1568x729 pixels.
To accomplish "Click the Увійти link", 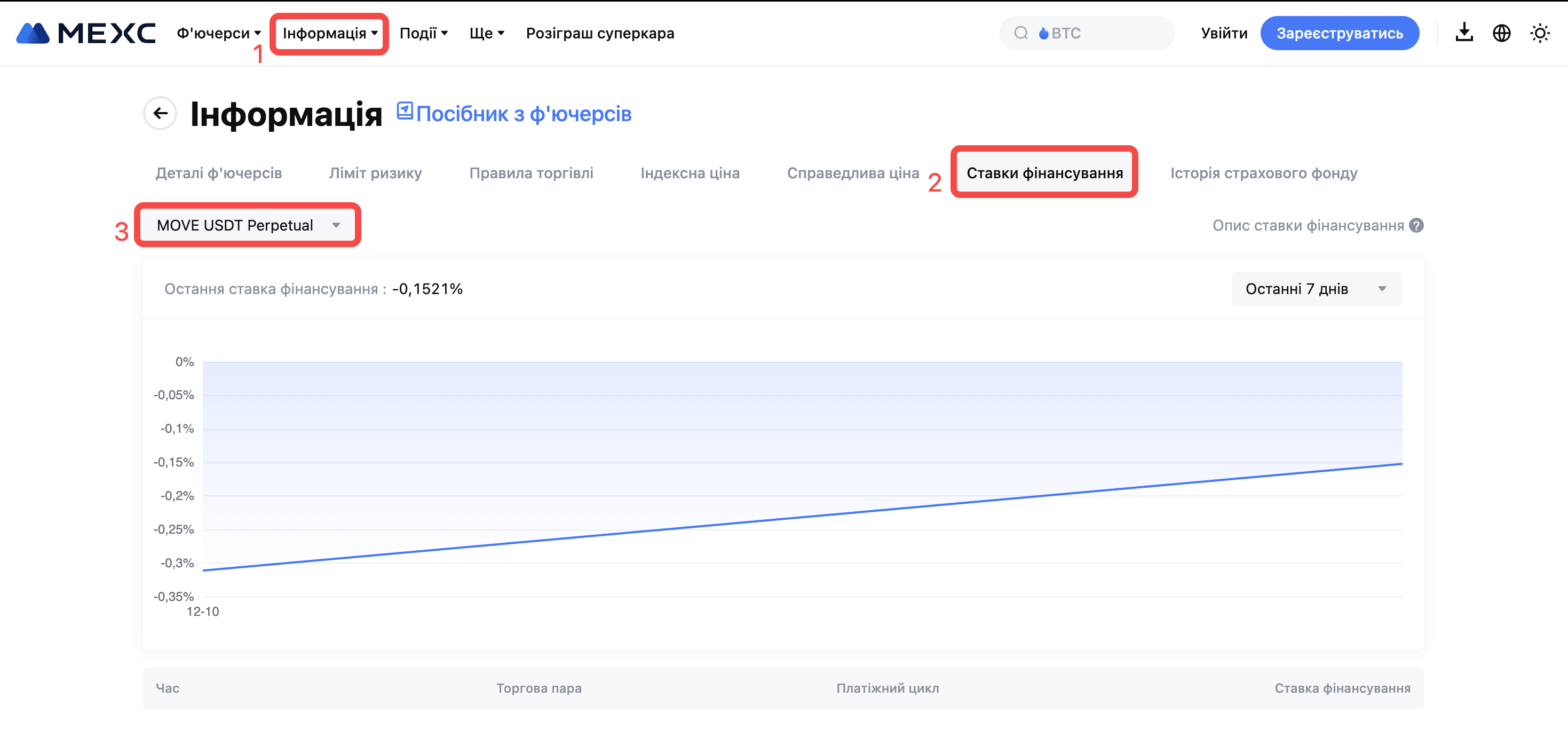I will pyautogui.click(x=1223, y=34).
